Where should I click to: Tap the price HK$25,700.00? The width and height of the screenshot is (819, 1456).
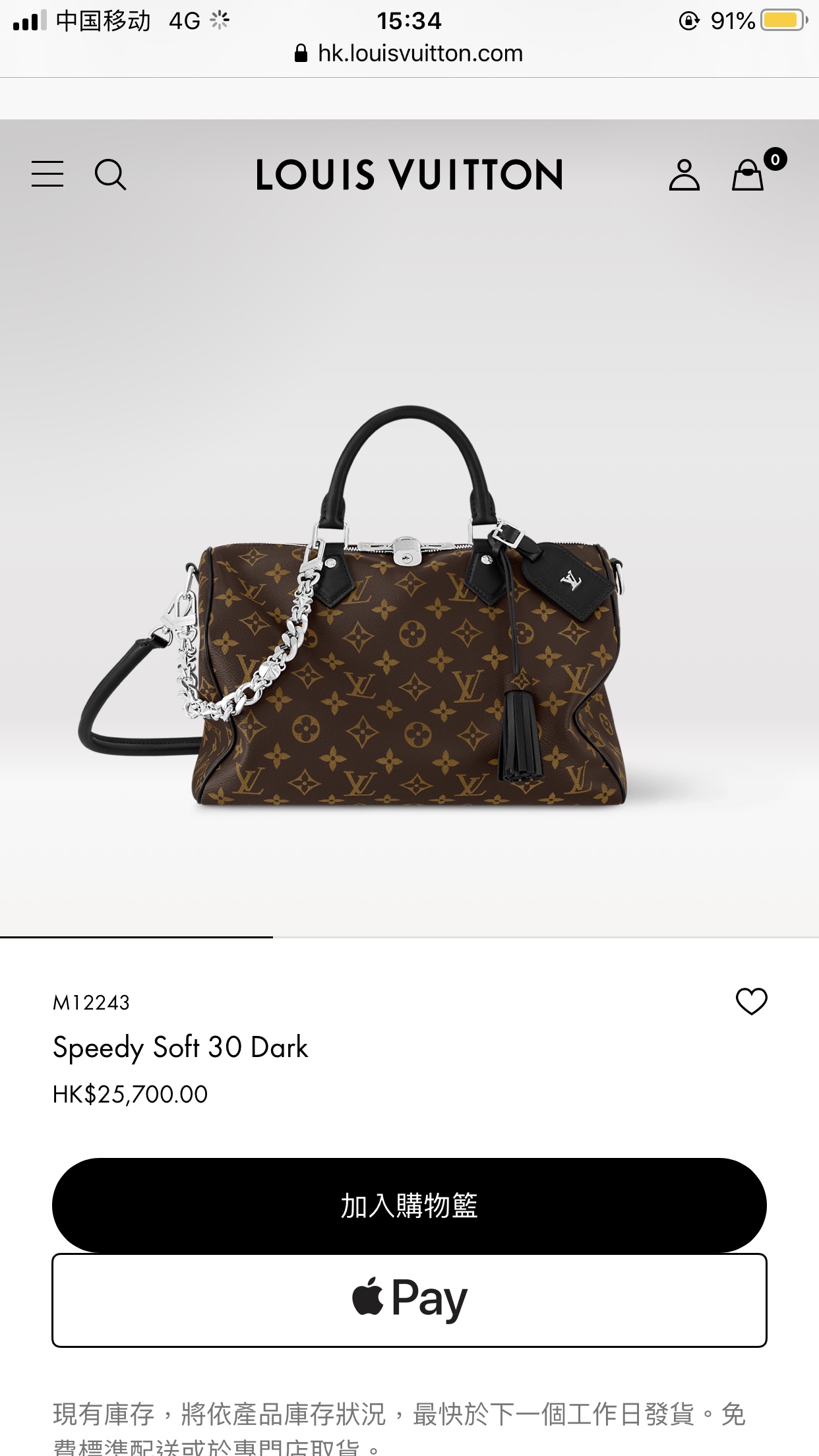coord(130,1094)
